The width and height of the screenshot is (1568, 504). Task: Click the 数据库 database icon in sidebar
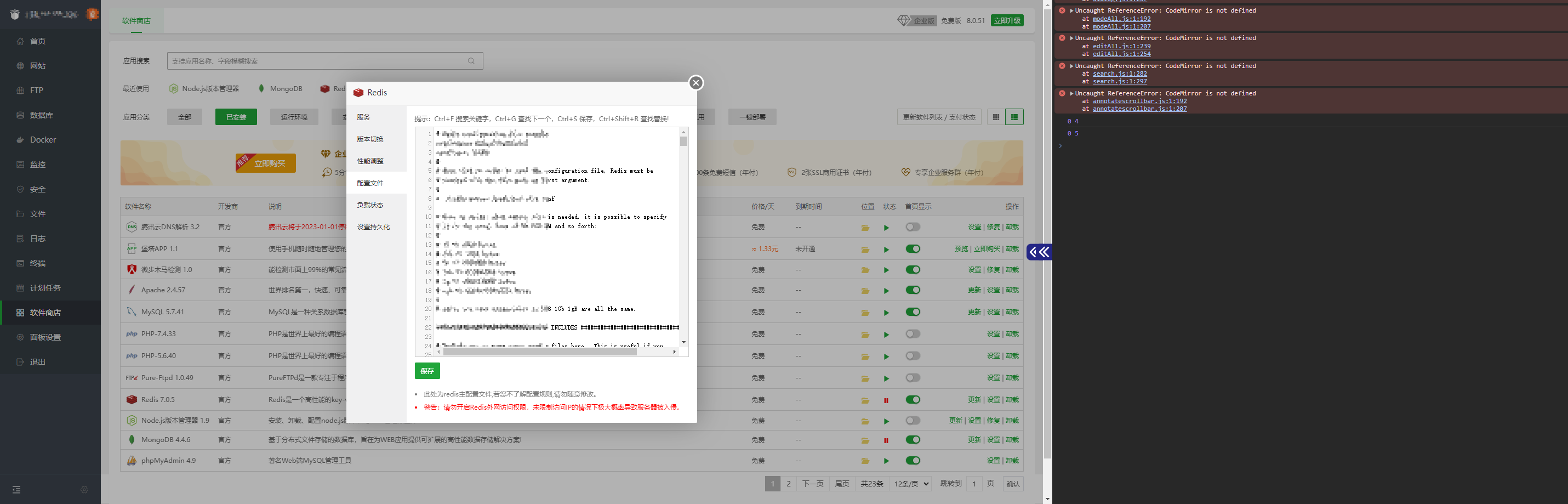(x=20, y=115)
